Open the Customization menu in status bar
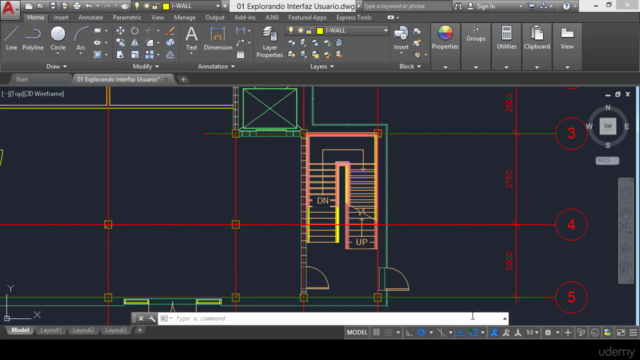 tap(633, 333)
